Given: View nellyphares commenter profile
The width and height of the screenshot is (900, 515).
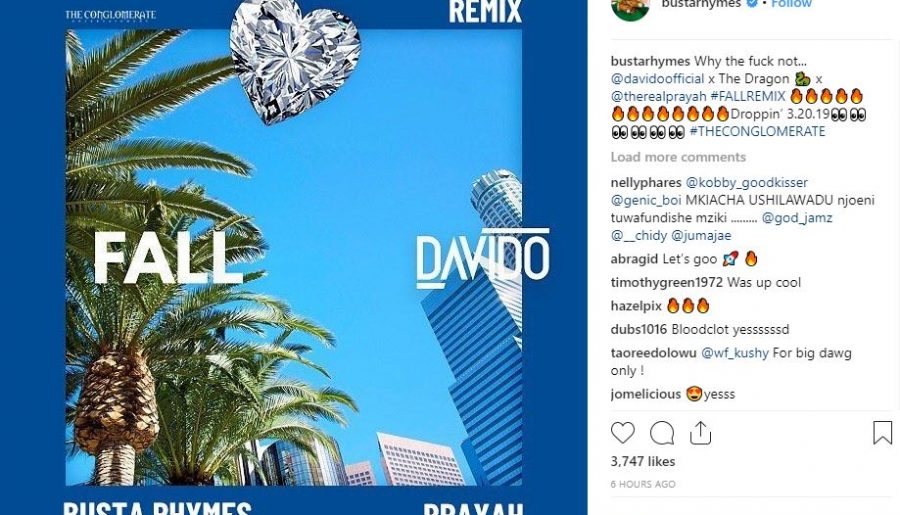Looking at the screenshot, I should point(646,183).
